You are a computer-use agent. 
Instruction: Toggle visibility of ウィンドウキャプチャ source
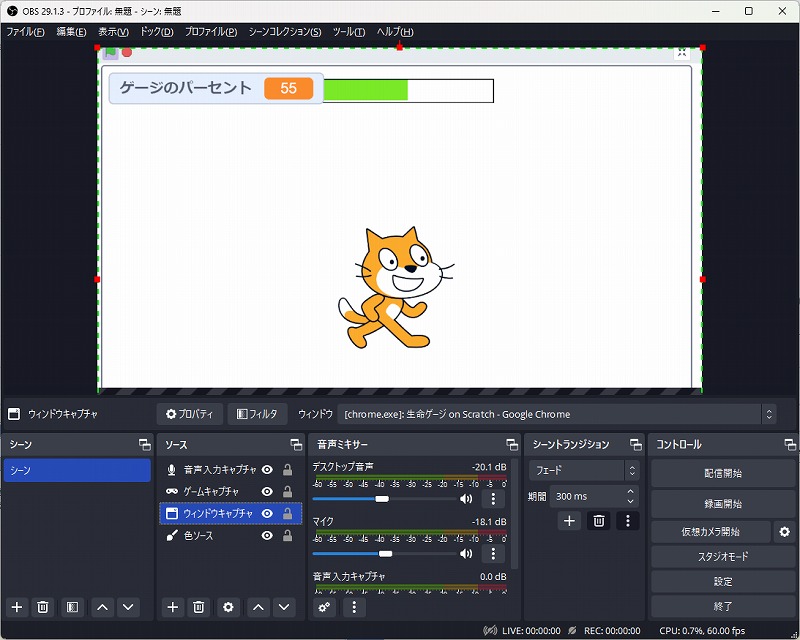coord(267,513)
